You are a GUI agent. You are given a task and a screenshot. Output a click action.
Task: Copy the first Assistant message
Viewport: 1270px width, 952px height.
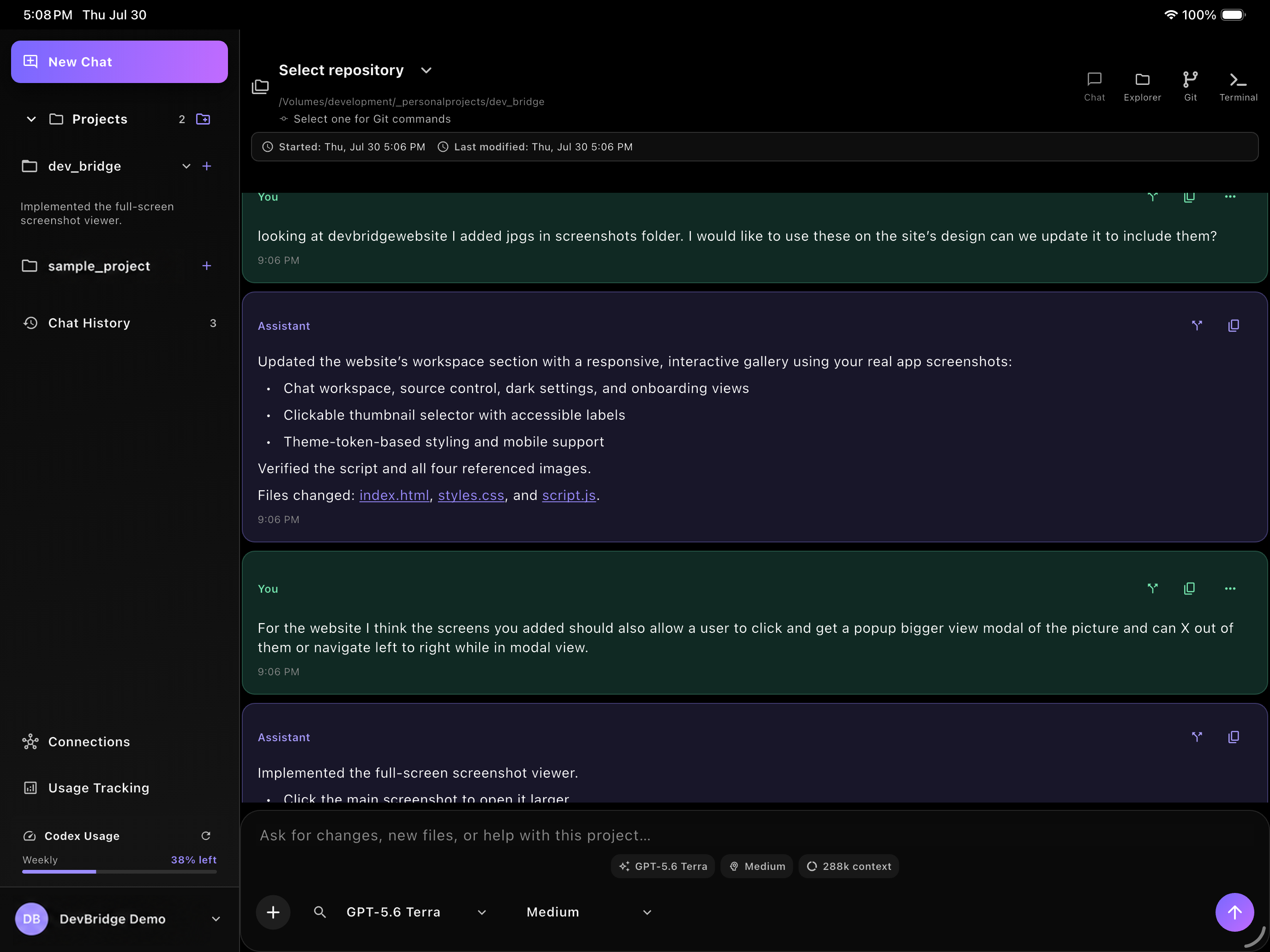[1233, 325]
